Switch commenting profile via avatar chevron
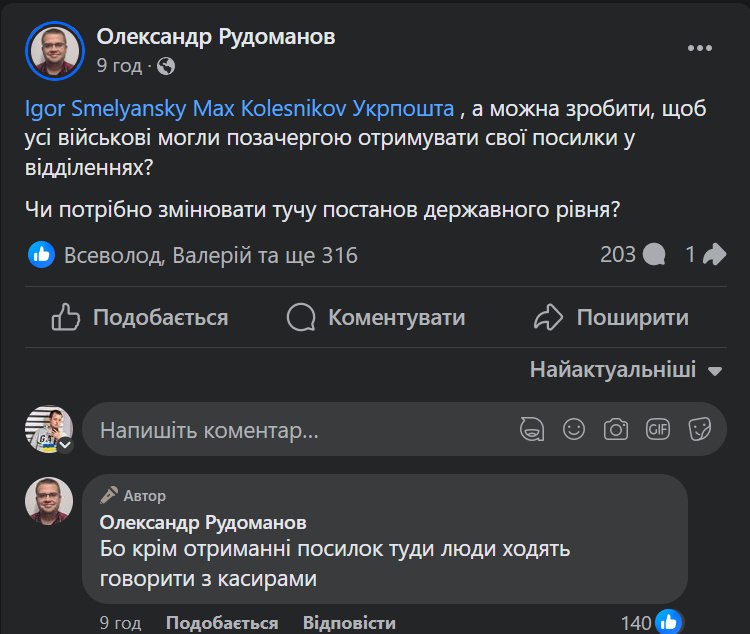The height and width of the screenshot is (634, 750). pos(65,444)
